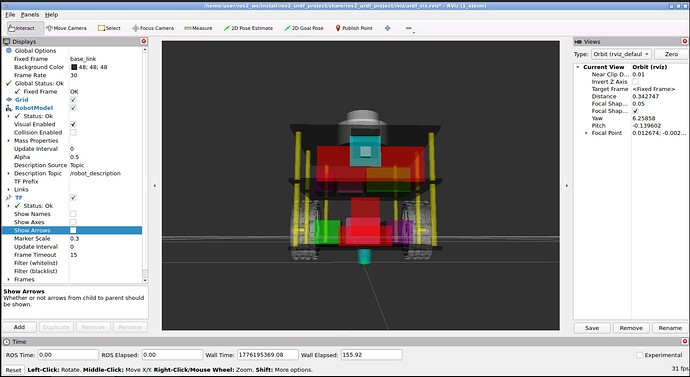
Task: Expand the Frames tree item
Action: [8, 279]
